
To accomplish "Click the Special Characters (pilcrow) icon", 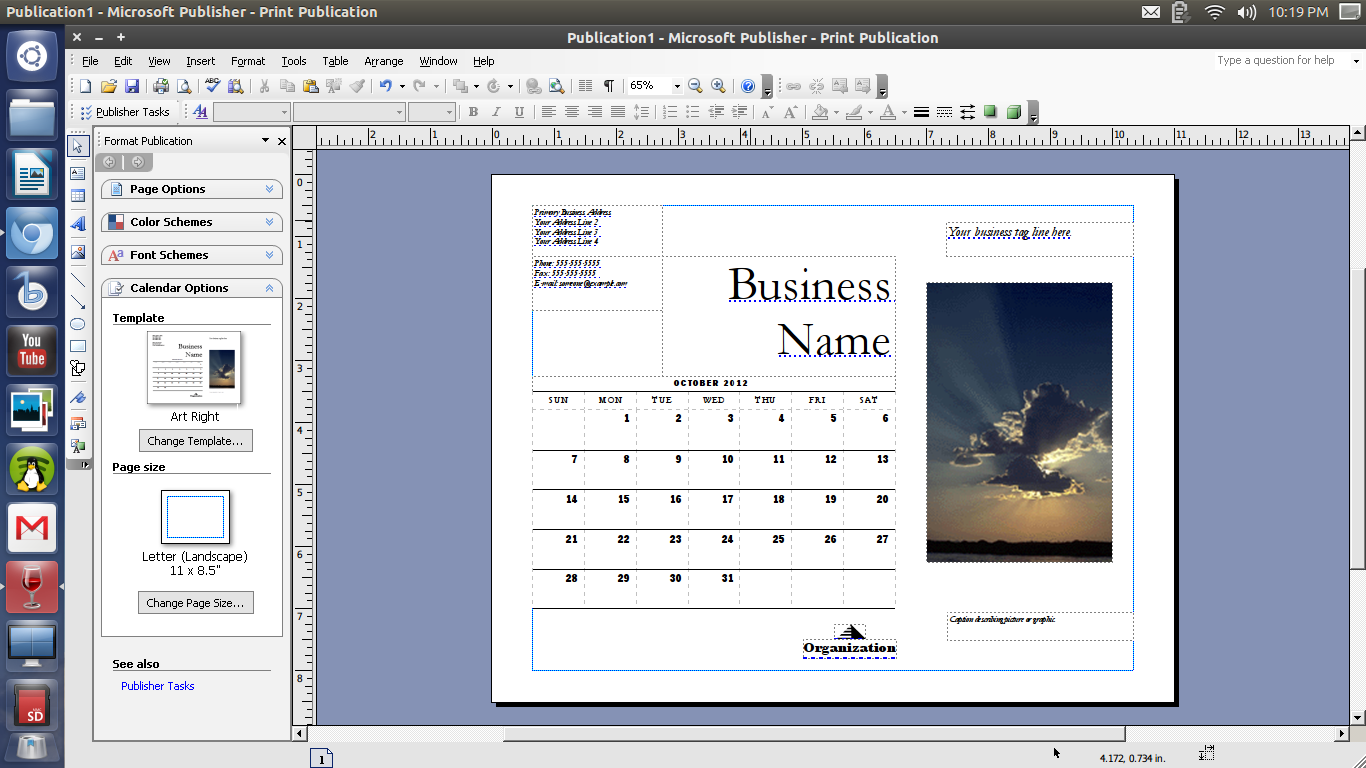I will point(610,85).
